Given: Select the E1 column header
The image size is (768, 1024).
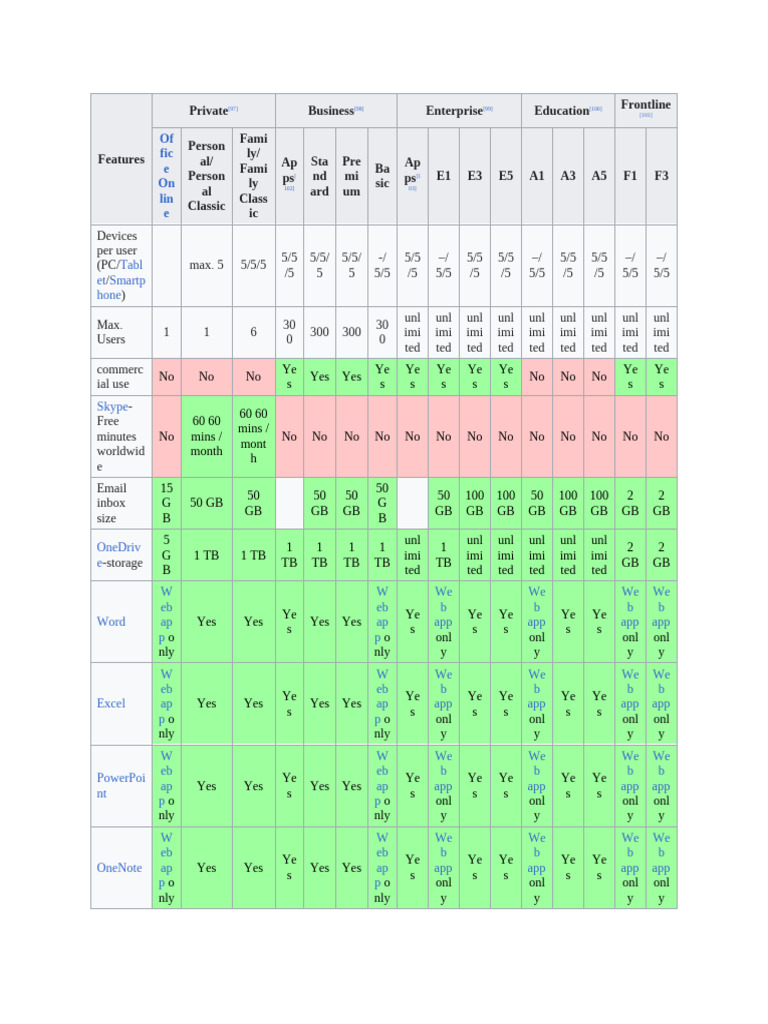Looking at the screenshot, I should click(443, 176).
